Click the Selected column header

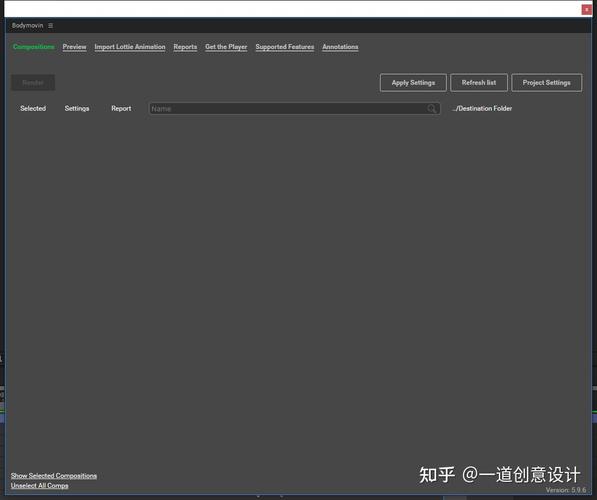click(x=33, y=109)
